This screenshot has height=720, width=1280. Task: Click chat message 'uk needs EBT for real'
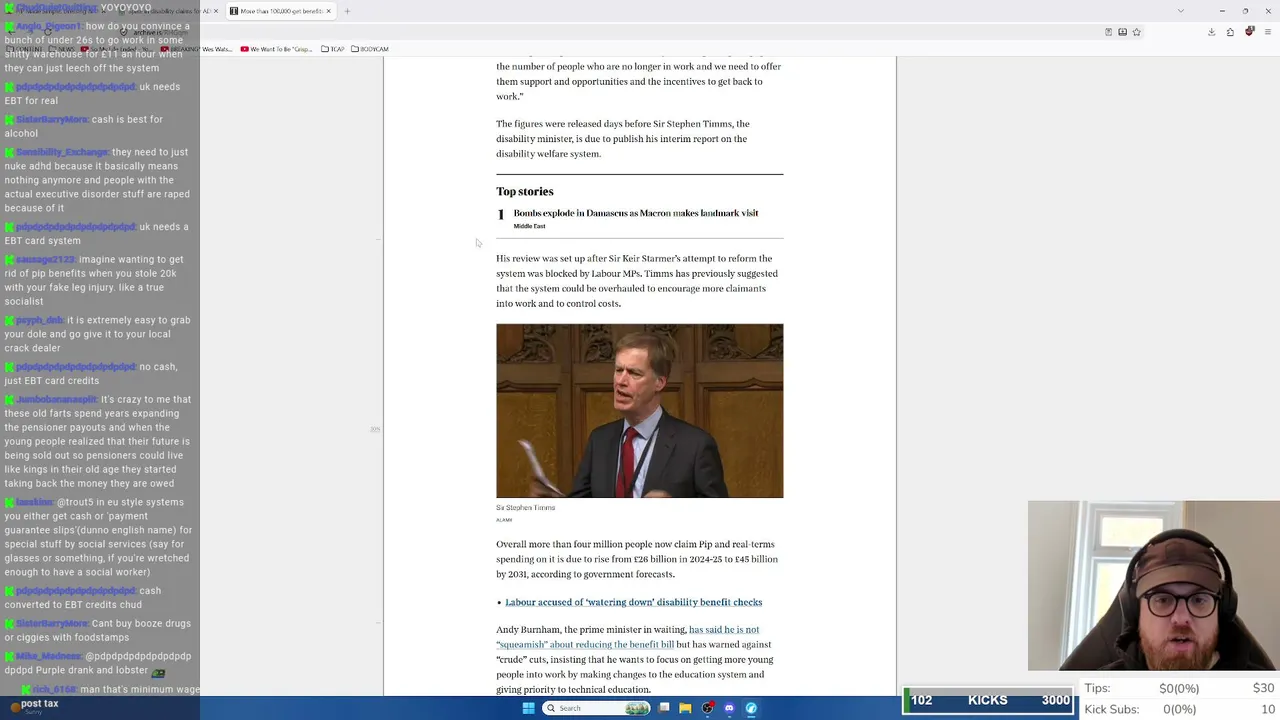point(92,94)
